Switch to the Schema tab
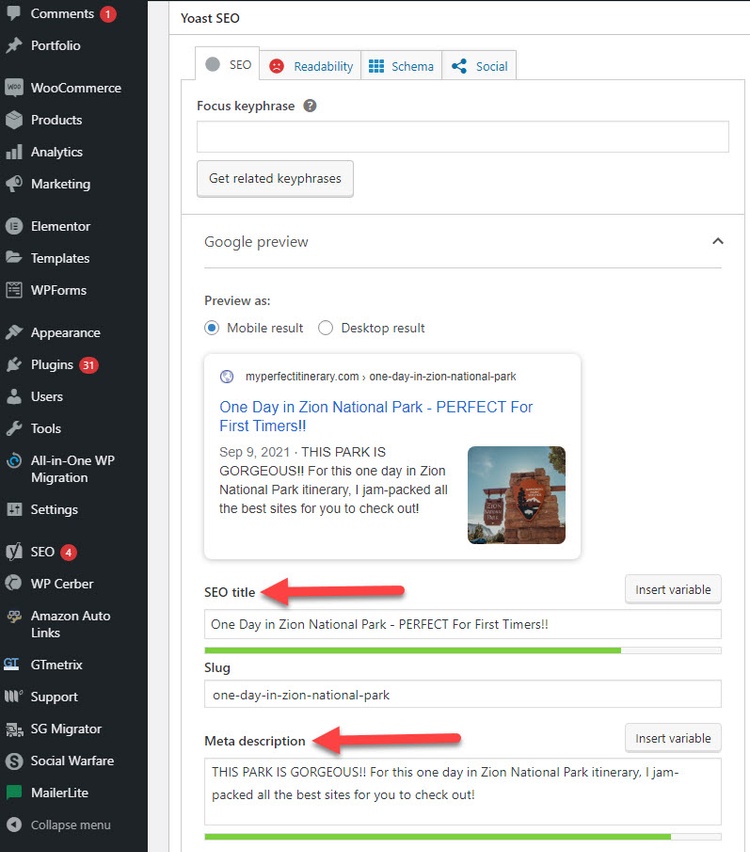This screenshot has width=750, height=852. (401, 66)
